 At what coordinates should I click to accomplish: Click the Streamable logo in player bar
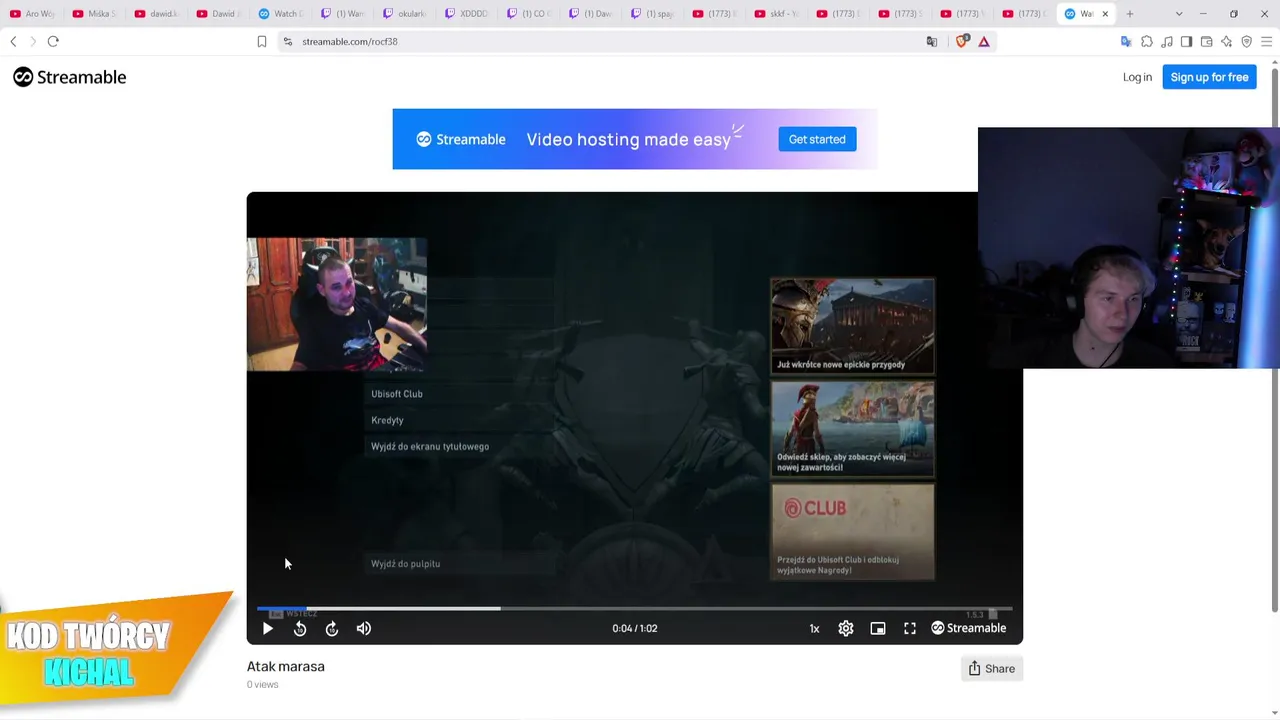click(x=969, y=628)
